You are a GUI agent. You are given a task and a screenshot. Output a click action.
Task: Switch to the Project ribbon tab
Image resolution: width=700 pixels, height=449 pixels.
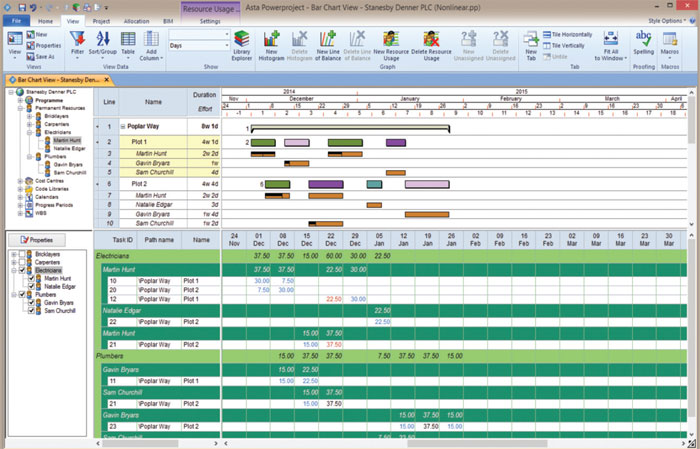click(x=101, y=20)
